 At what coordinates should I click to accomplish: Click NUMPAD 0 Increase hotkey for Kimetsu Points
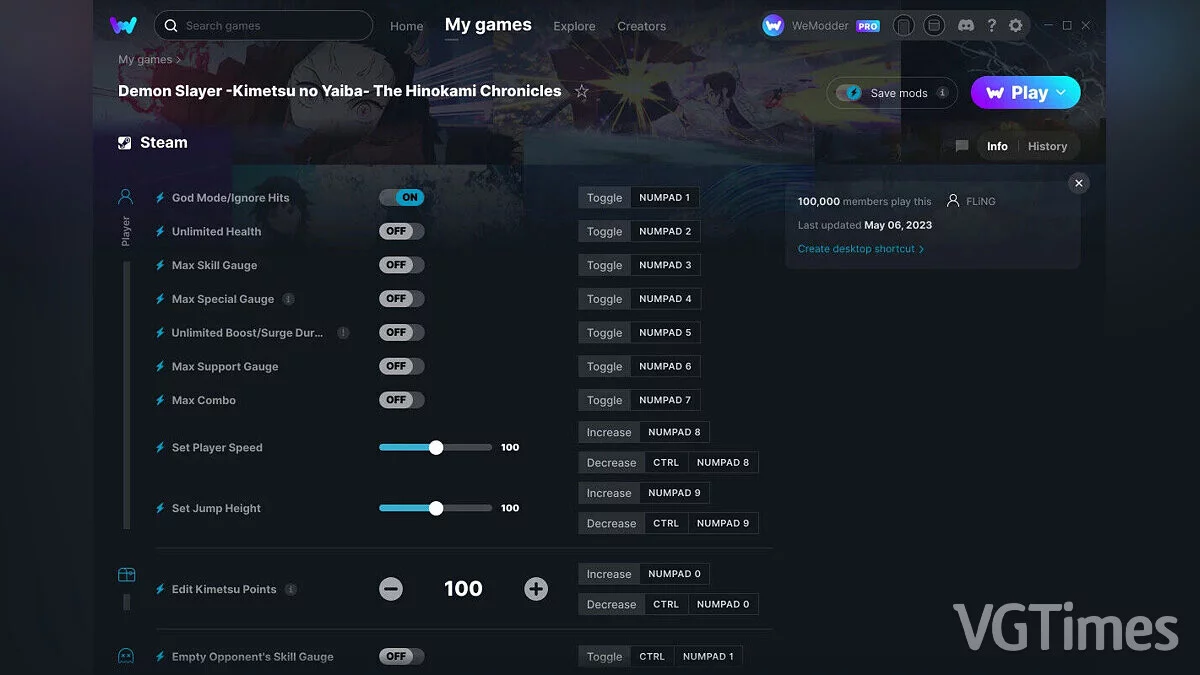pos(674,574)
